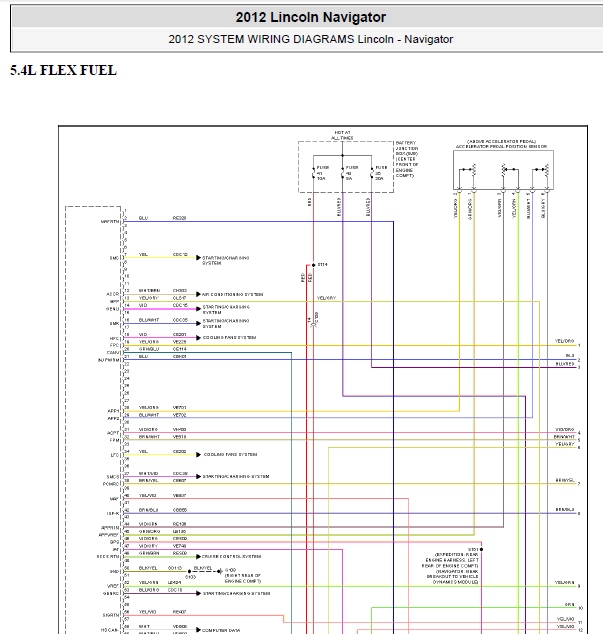The width and height of the screenshot is (603, 634).
Task: Select the G100 ground location note
Action: 243,575
